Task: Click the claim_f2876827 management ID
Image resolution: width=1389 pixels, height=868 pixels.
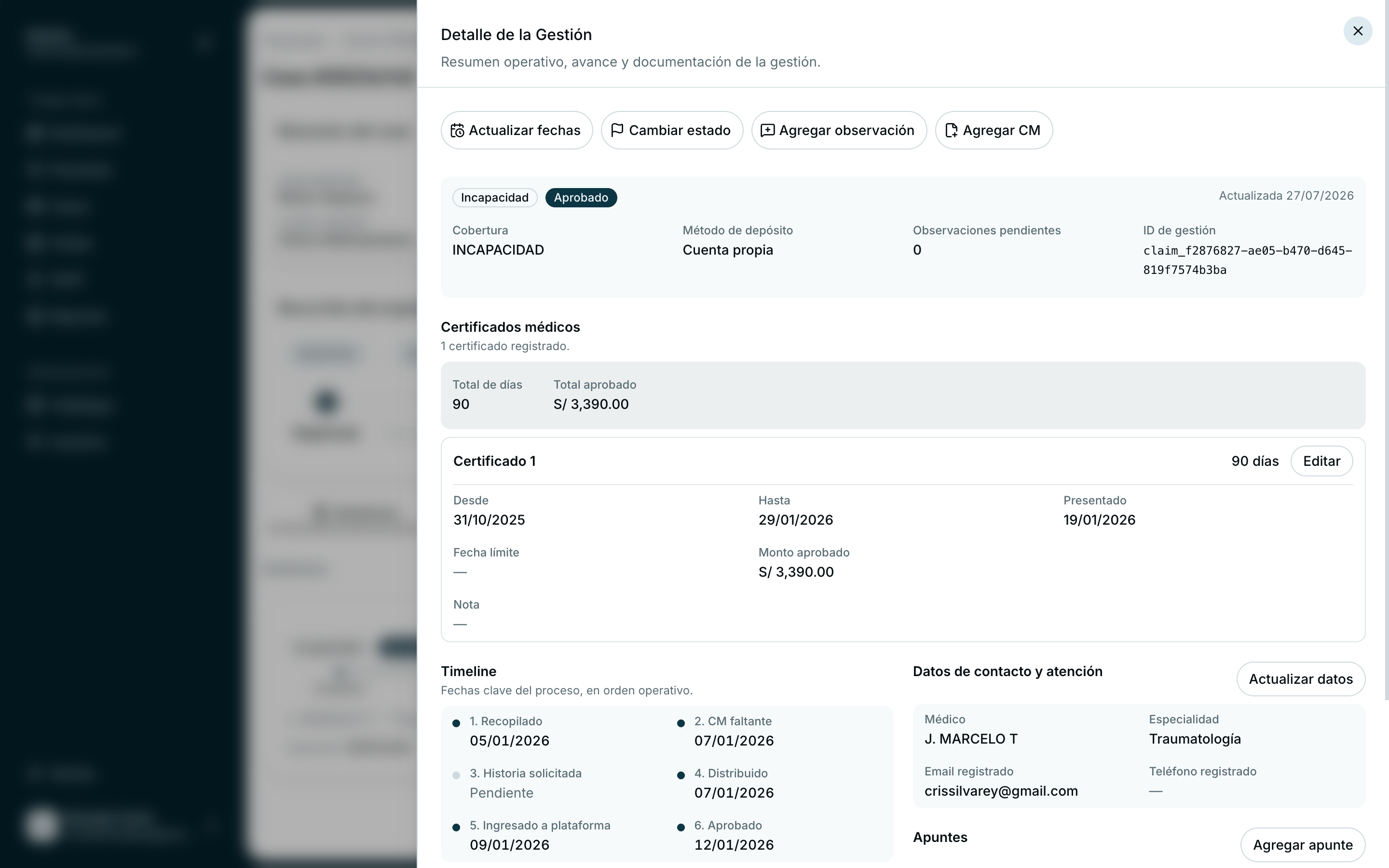Action: (x=1248, y=260)
